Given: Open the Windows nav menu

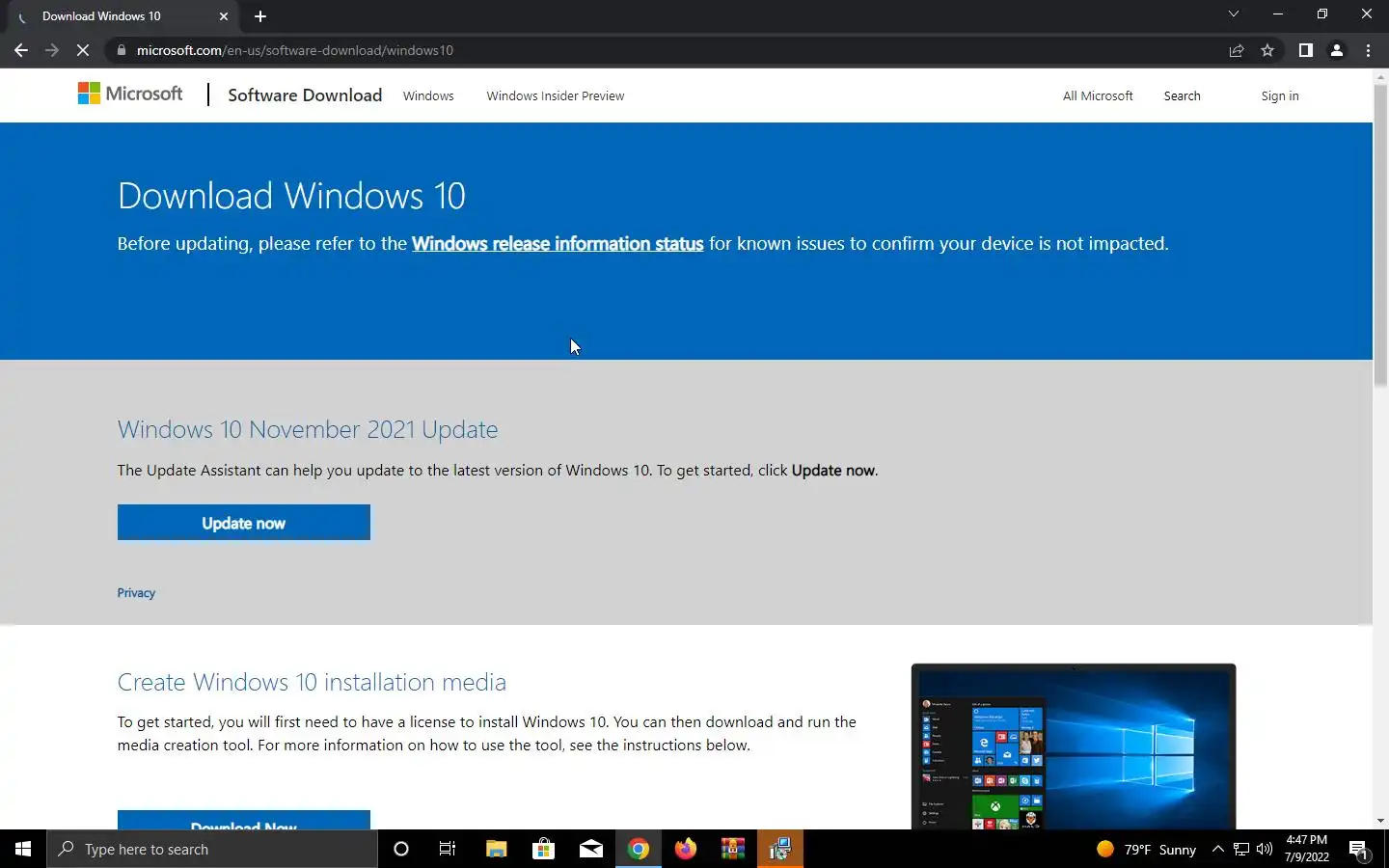Looking at the screenshot, I should [x=428, y=95].
